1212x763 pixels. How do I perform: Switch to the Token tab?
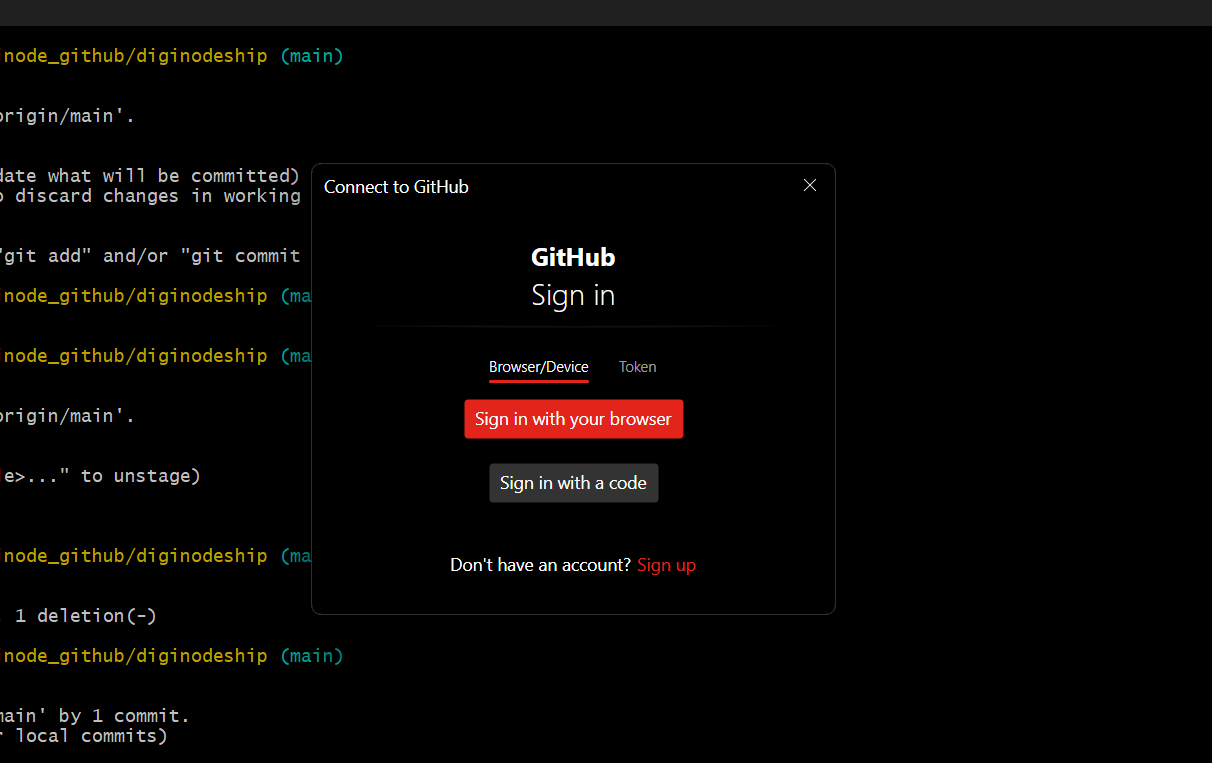tap(637, 366)
